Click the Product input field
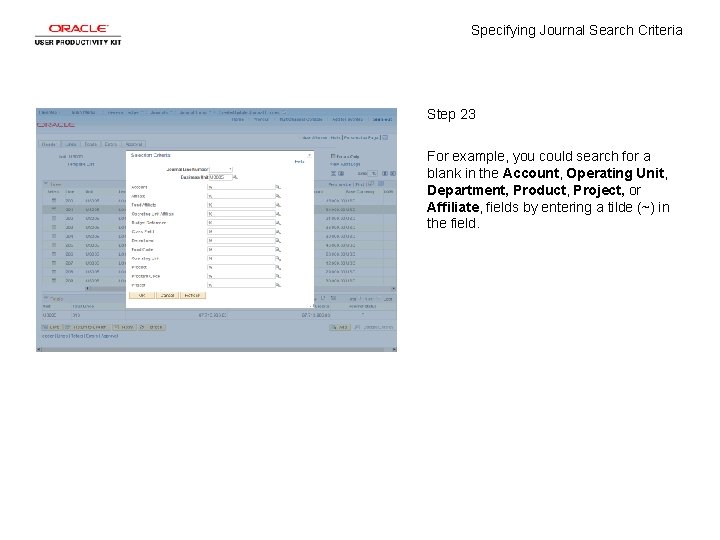The height and width of the screenshot is (540, 720). [241, 267]
